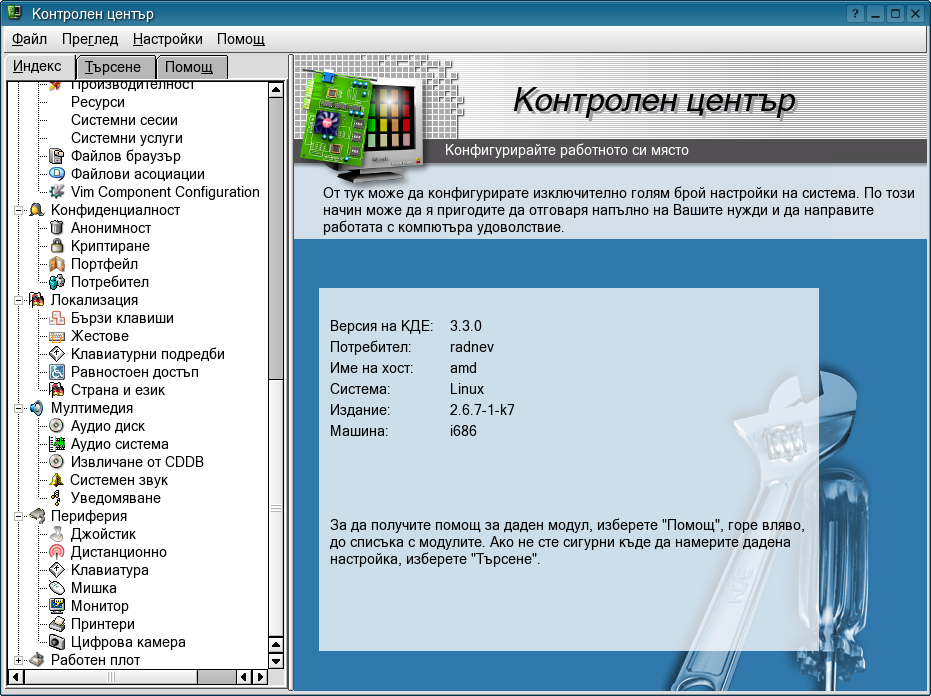The image size is (931, 696).
Task: Switch to the Търсене tab
Action: 113,68
